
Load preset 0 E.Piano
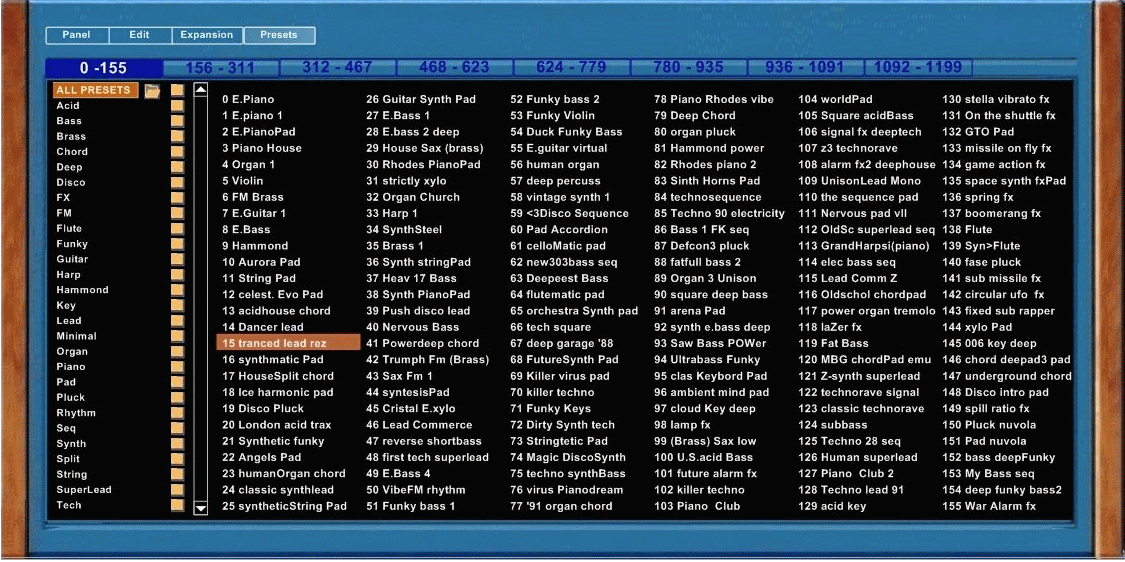pos(248,100)
